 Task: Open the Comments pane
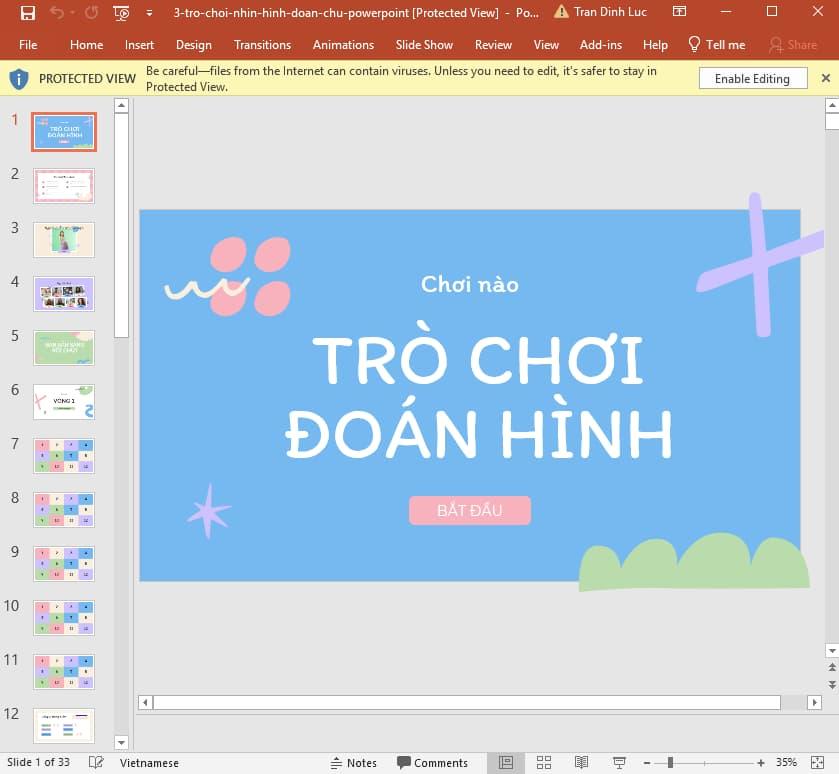click(x=427, y=762)
